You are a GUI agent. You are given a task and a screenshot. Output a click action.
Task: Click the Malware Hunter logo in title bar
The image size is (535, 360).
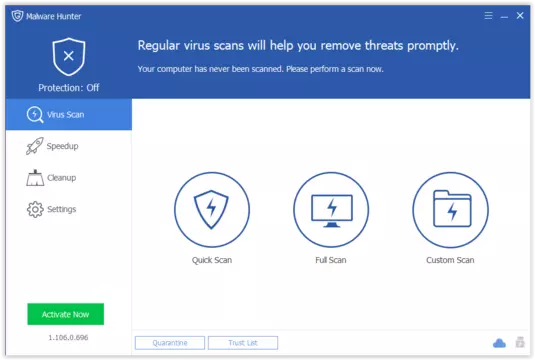point(17,16)
